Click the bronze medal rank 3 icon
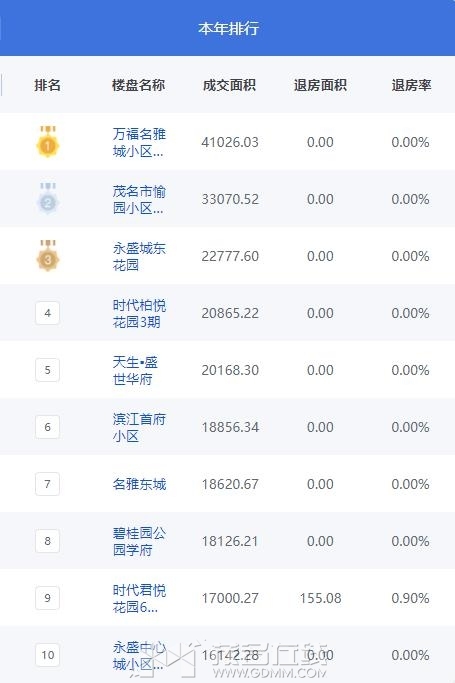 coord(48,256)
